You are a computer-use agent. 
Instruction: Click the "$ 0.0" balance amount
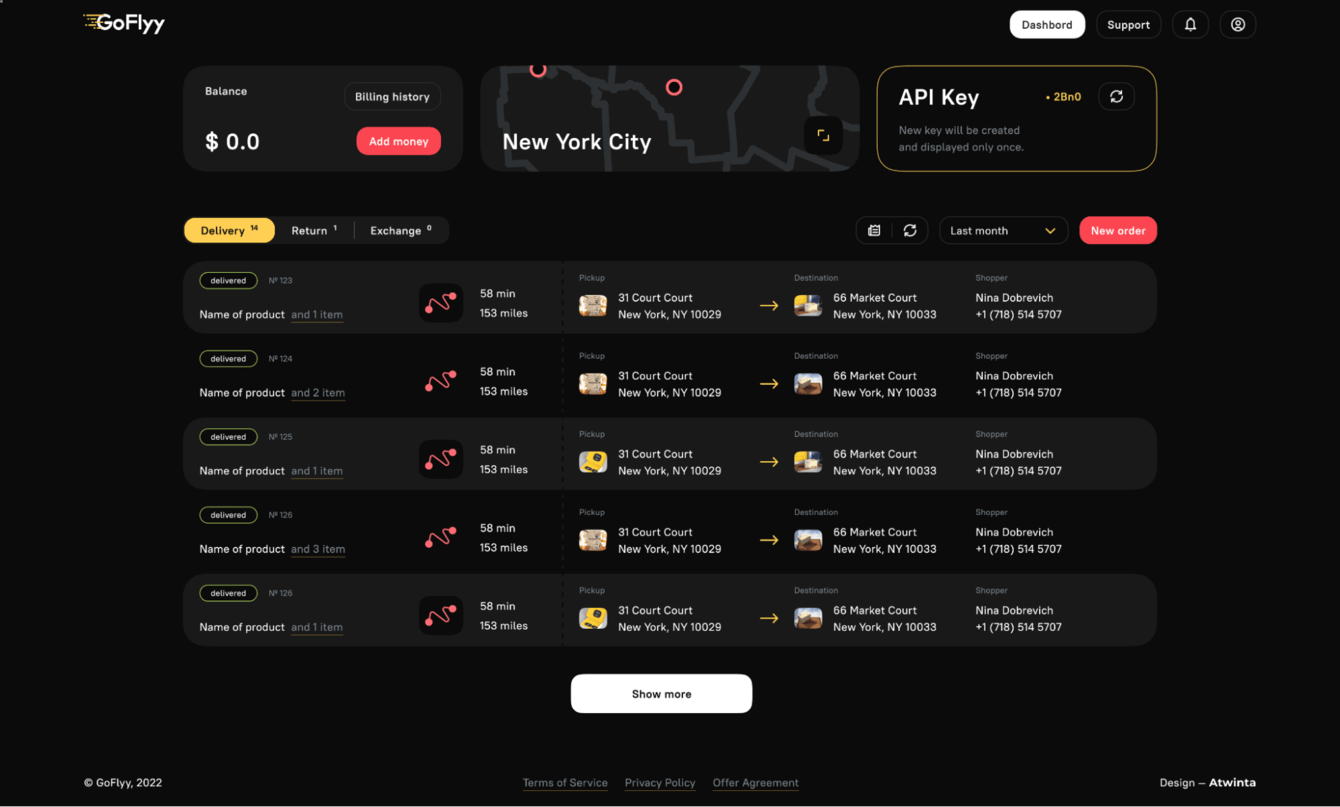[232, 142]
